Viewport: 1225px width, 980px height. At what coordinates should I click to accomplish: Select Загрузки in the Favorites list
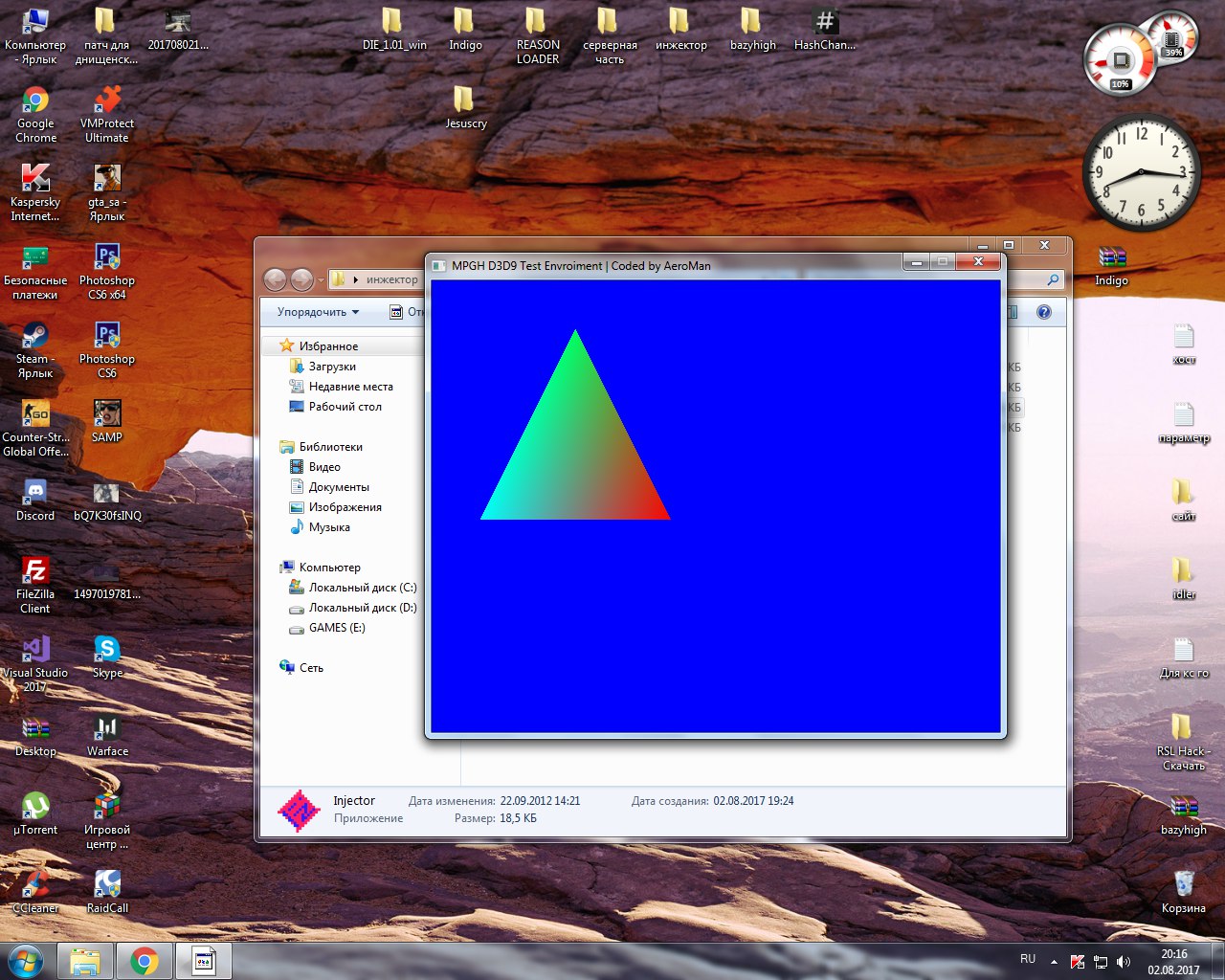tap(332, 367)
